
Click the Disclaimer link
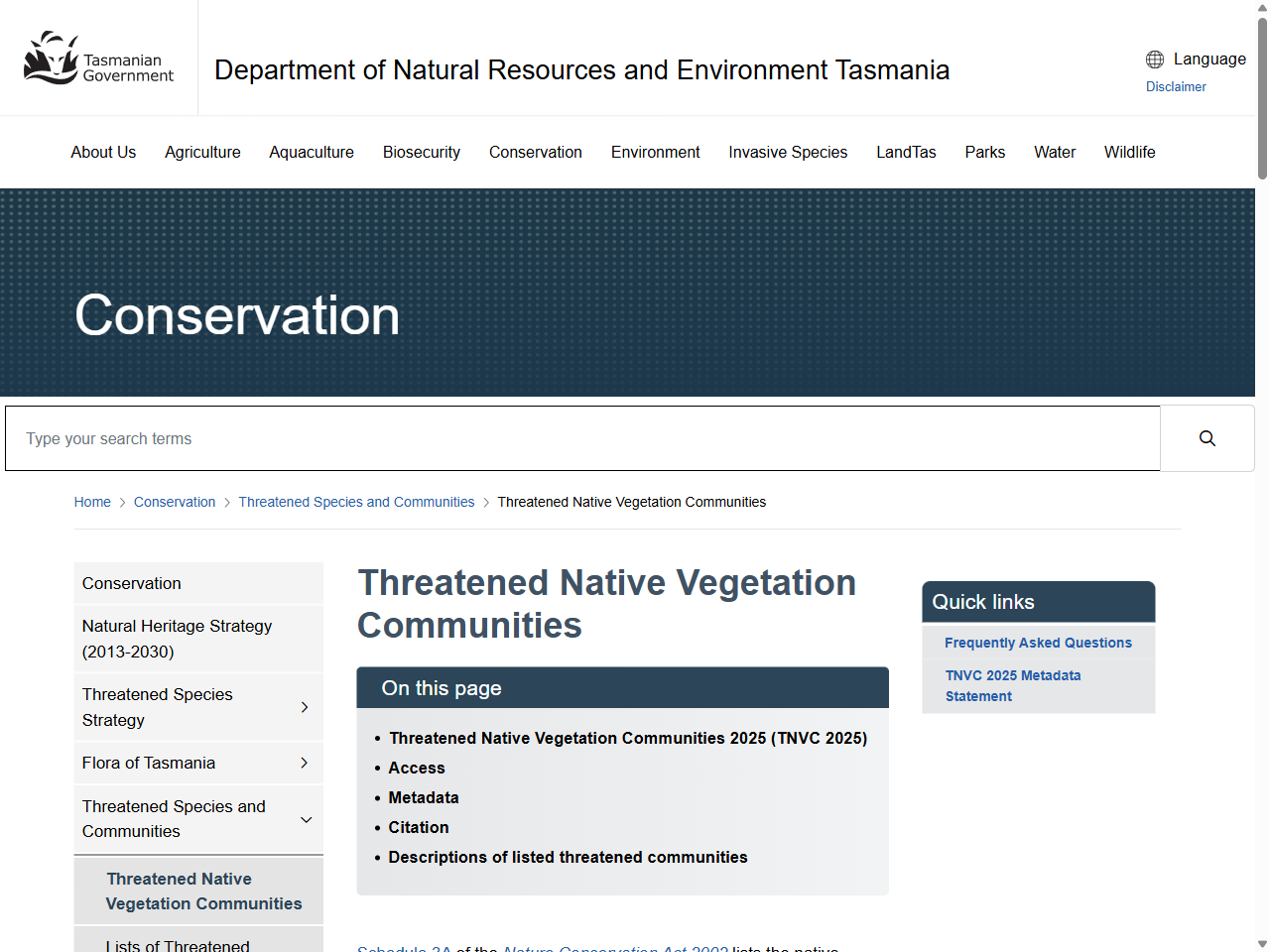pyautogui.click(x=1176, y=86)
